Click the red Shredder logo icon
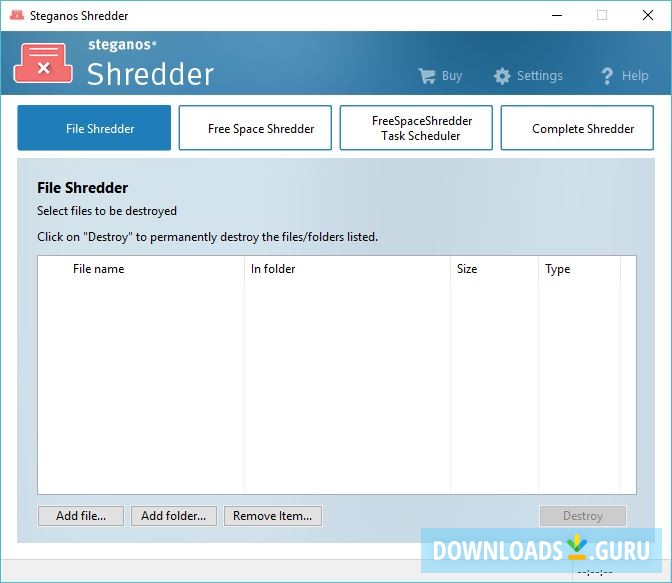This screenshot has height=583, width=672. (43, 63)
